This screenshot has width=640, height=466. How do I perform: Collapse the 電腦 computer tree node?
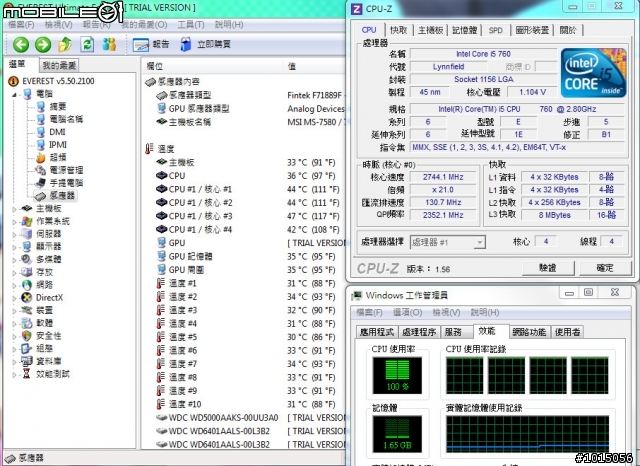(14, 93)
